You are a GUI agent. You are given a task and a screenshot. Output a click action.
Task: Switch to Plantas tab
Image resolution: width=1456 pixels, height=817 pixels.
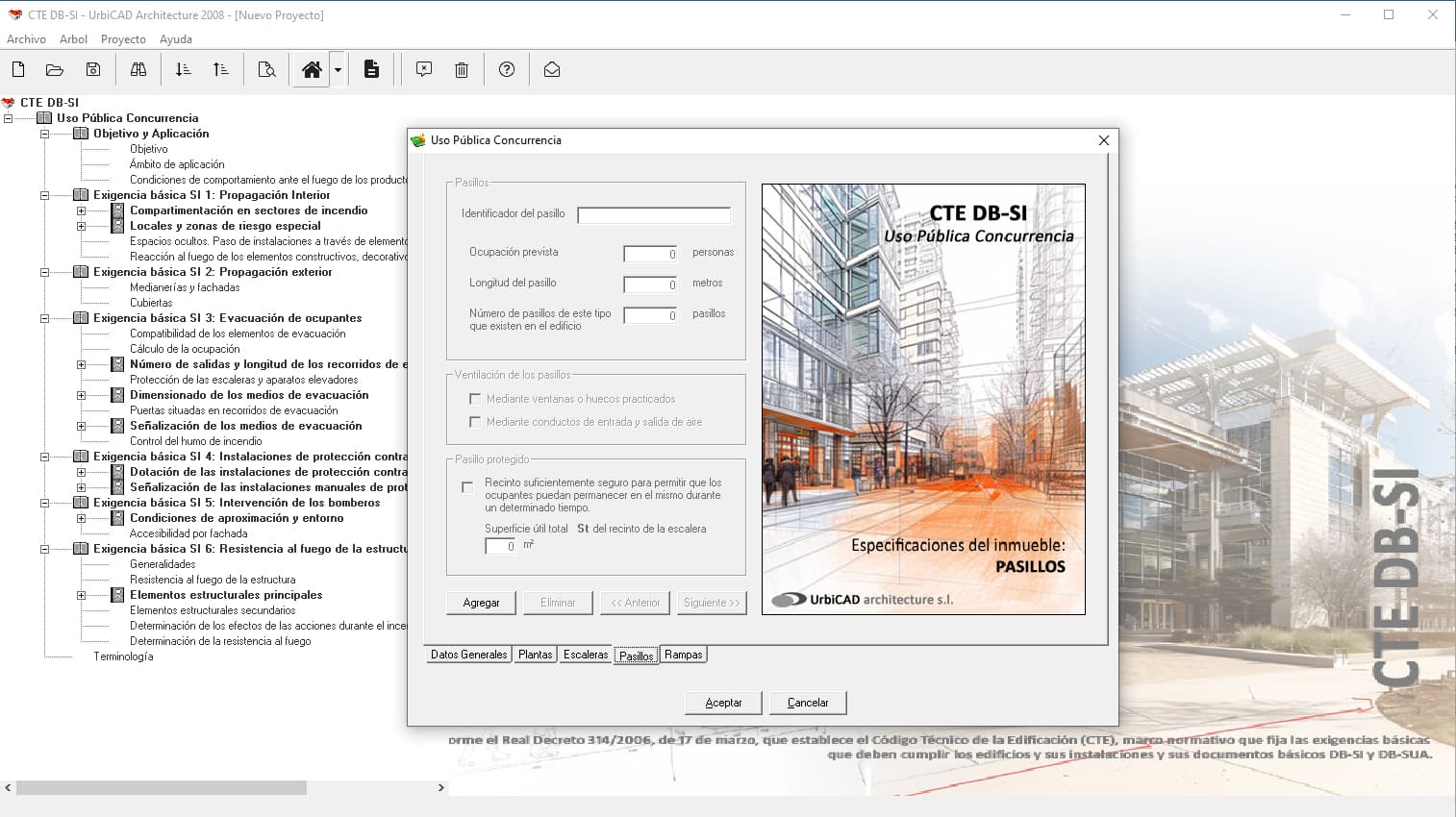coord(535,655)
